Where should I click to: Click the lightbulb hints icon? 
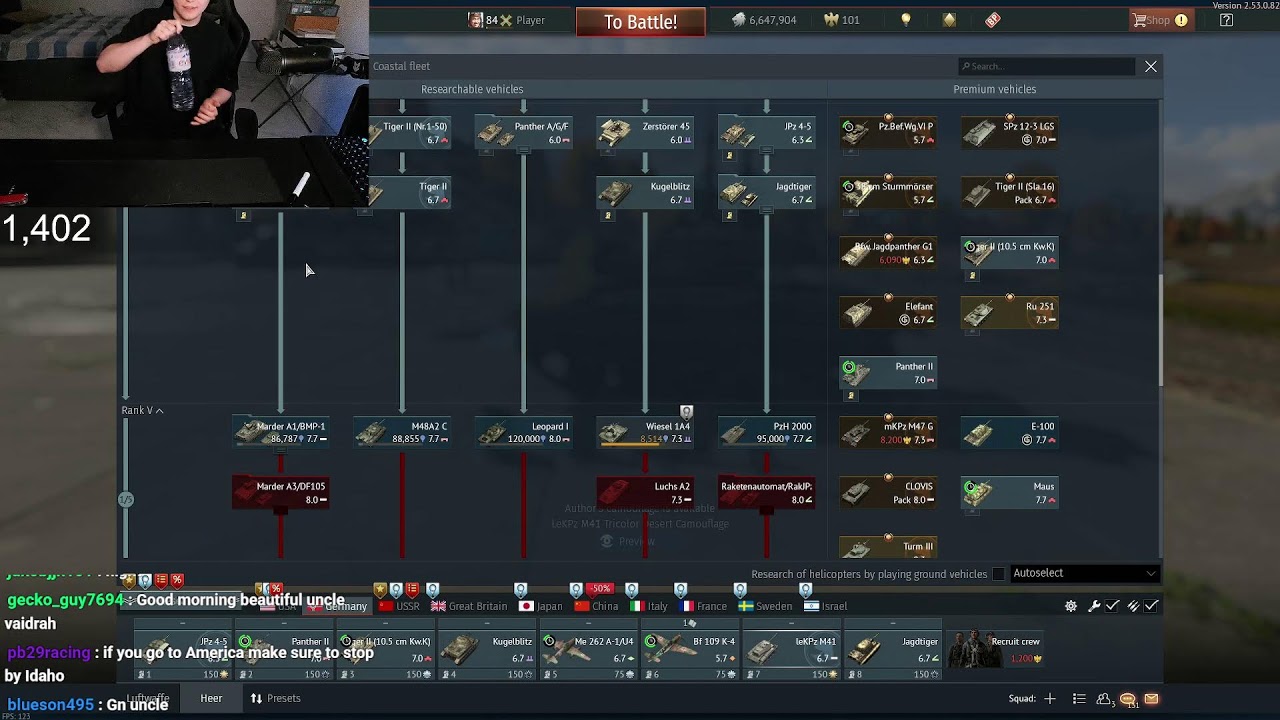(906, 20)
